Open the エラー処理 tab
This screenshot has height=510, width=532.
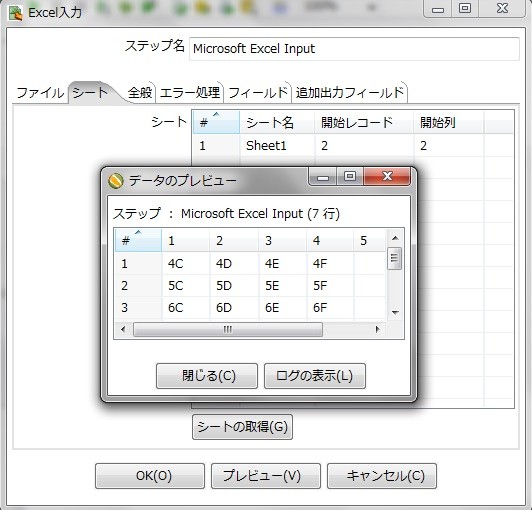(190, 92)
